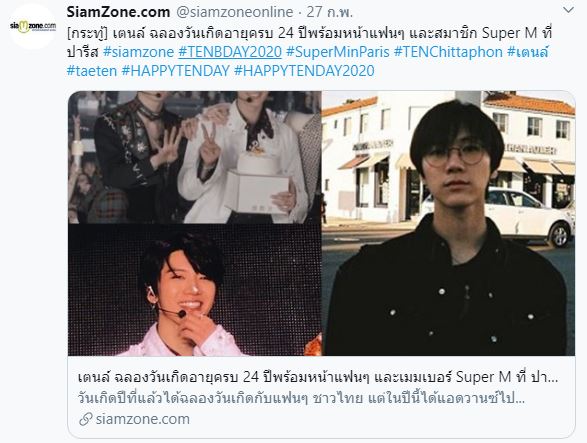
Task: Open the #SuperMinParis hashtag
Action: coord(338,52)
